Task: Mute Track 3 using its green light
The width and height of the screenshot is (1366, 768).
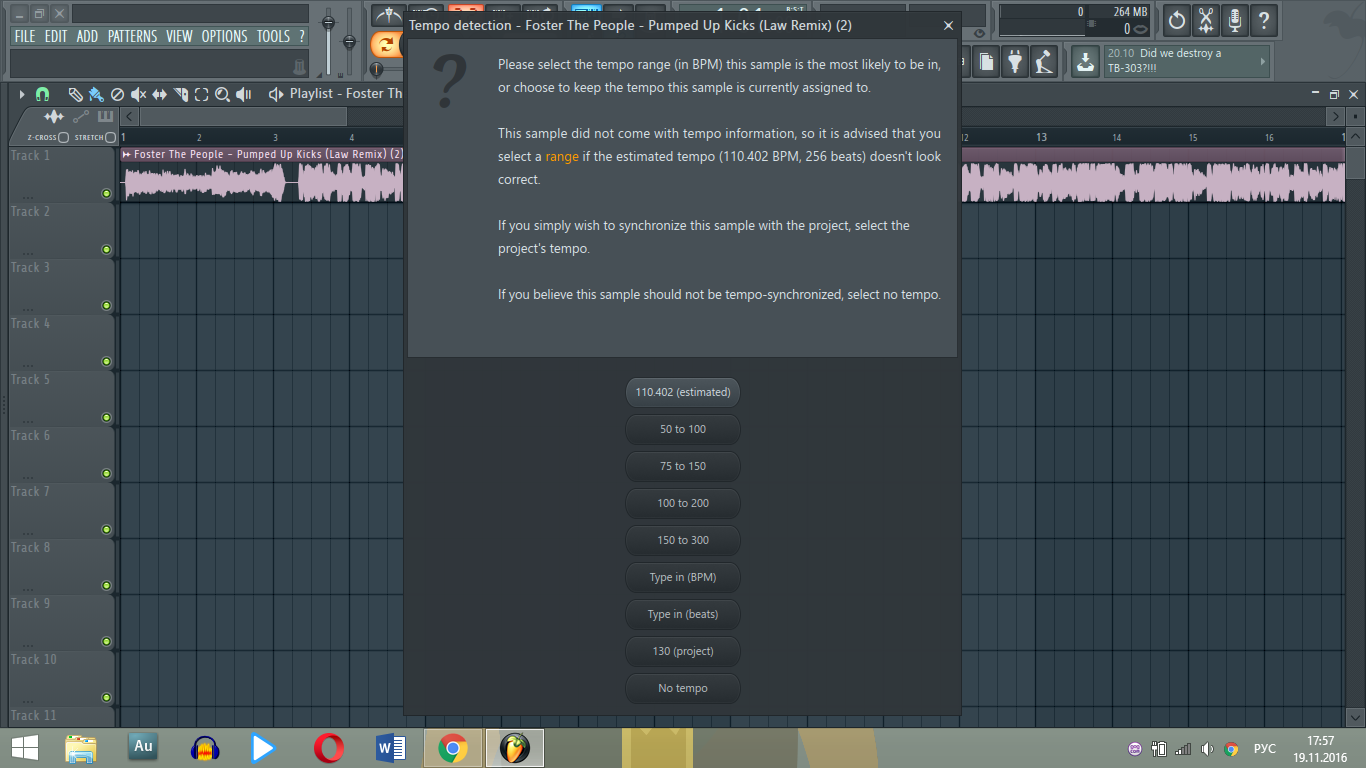Action: pos(106,306)
